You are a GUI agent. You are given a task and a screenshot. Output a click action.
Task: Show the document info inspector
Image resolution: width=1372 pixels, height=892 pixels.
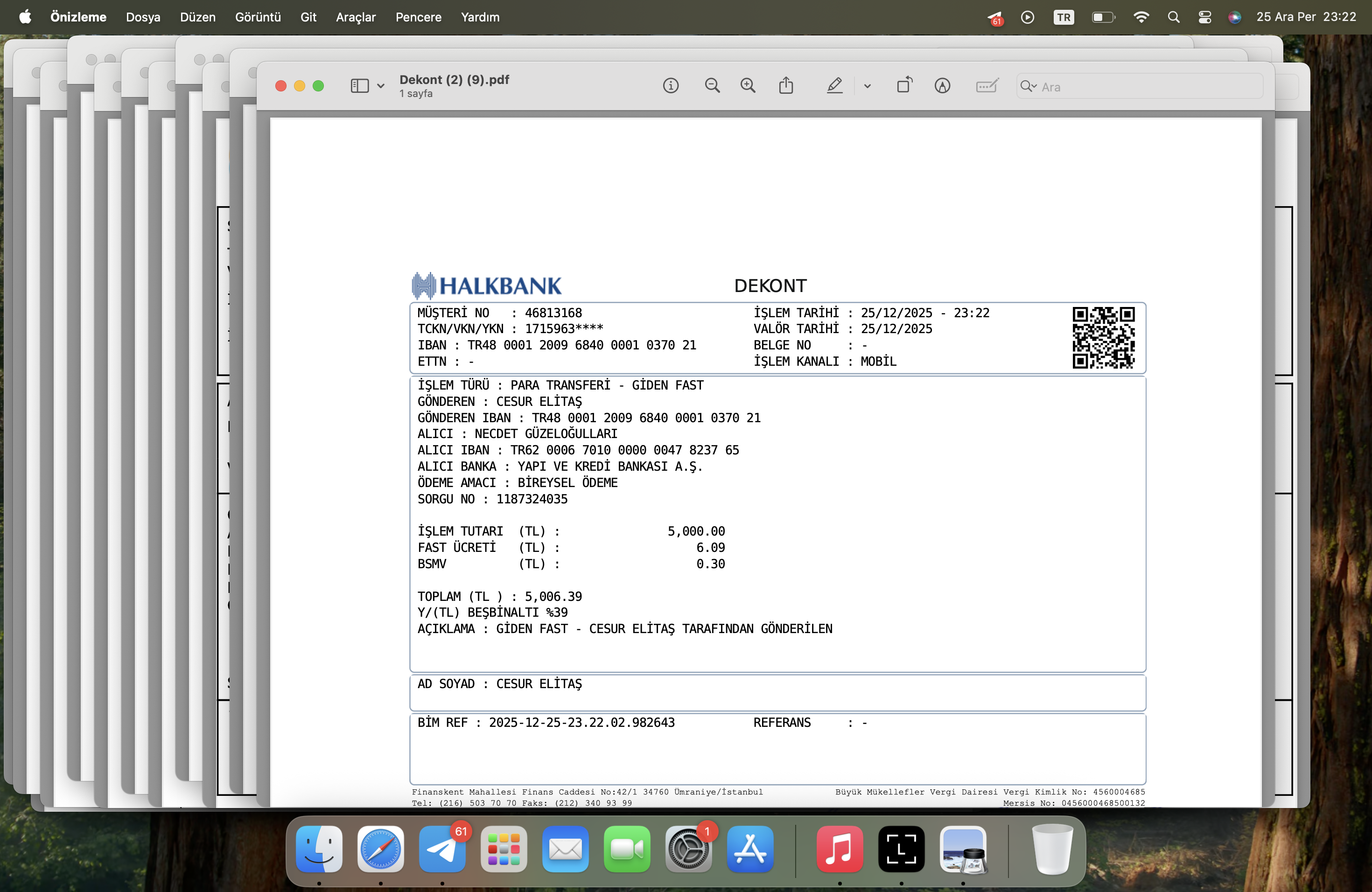pos(671,86)
